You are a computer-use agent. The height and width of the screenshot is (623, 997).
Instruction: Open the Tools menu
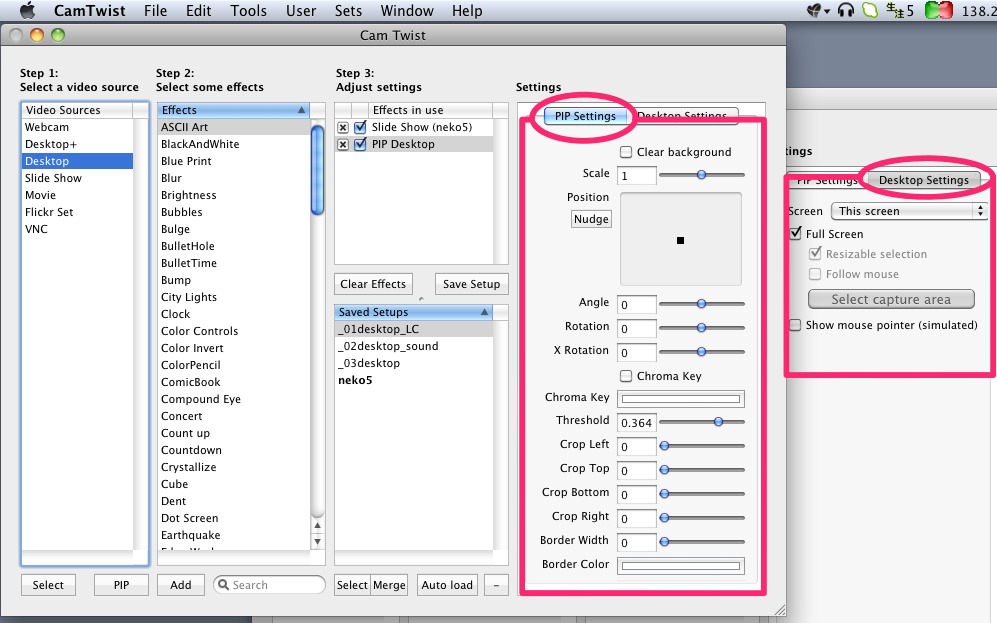tap(249, 10)
